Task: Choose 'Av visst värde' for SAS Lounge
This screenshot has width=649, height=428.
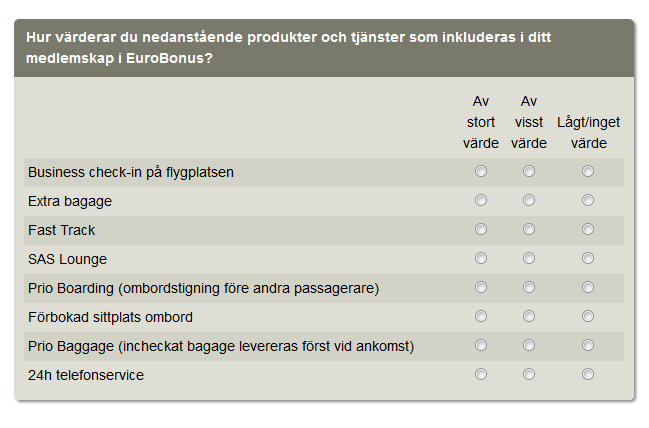Action: click(529, 258)
